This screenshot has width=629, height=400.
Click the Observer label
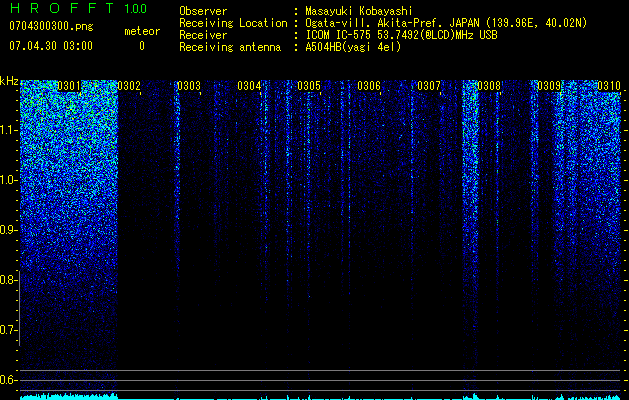coord(203,11)
